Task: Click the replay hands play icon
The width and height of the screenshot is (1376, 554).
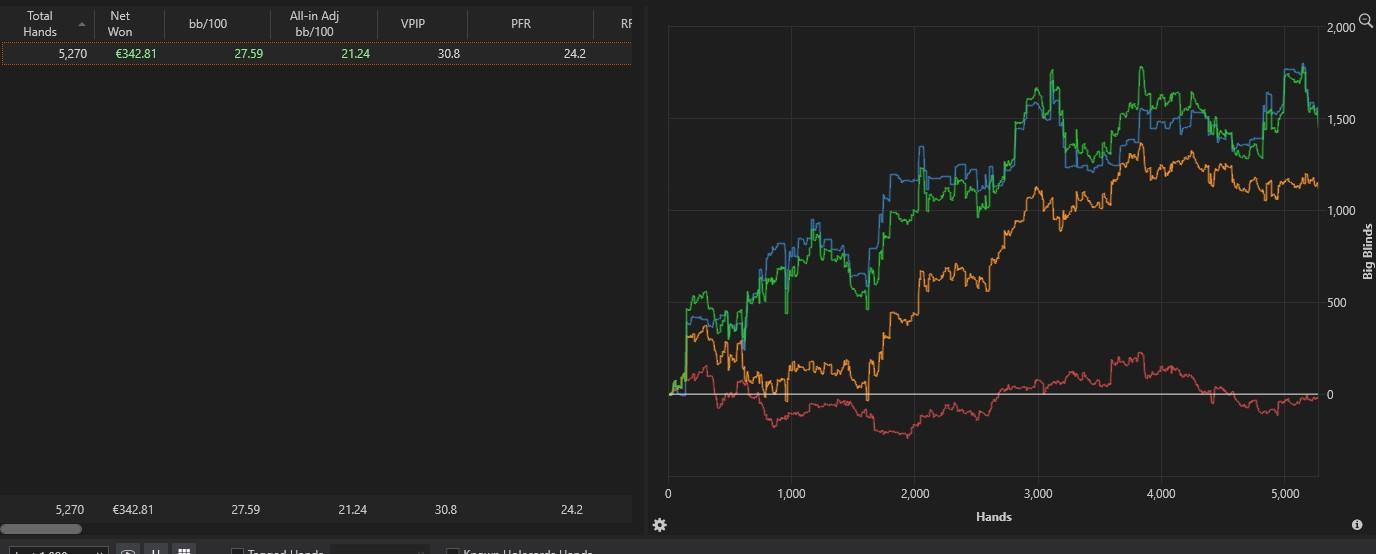Action: coord(128,551)
